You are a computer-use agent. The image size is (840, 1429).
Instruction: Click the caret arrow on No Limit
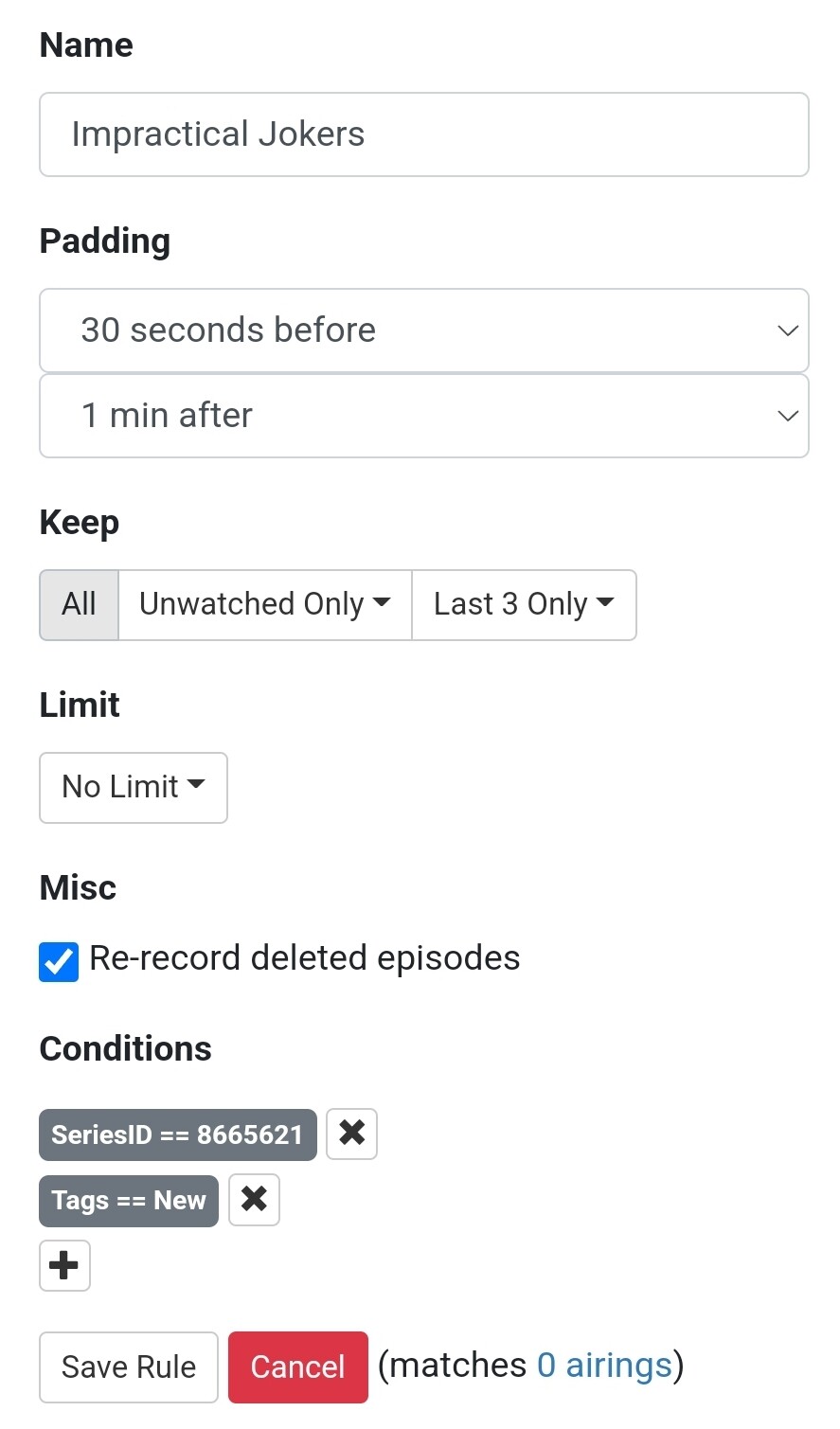point(197,784)
